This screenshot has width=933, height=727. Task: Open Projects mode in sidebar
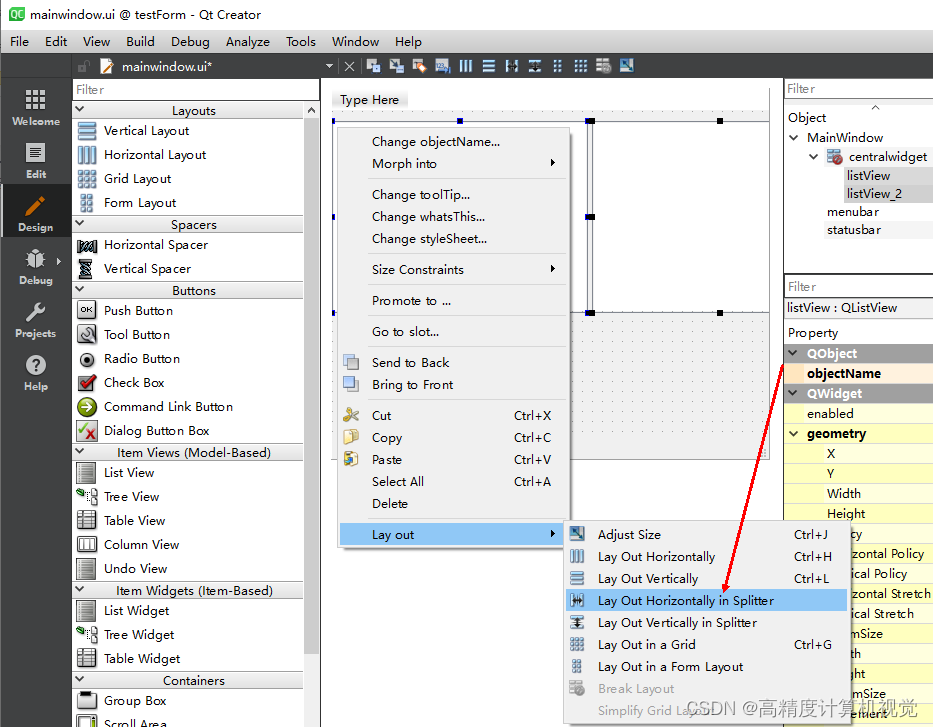pos(36,320)
